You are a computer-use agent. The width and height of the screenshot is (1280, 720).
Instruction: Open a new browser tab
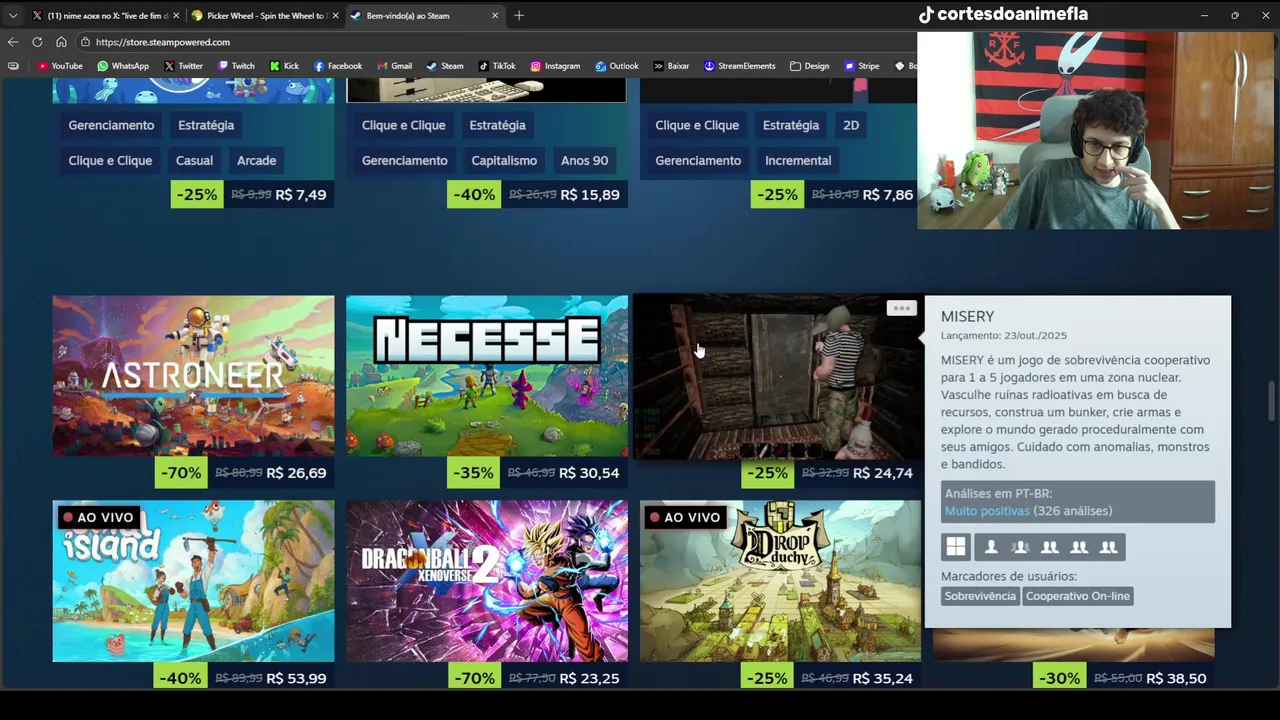[519, 15]
